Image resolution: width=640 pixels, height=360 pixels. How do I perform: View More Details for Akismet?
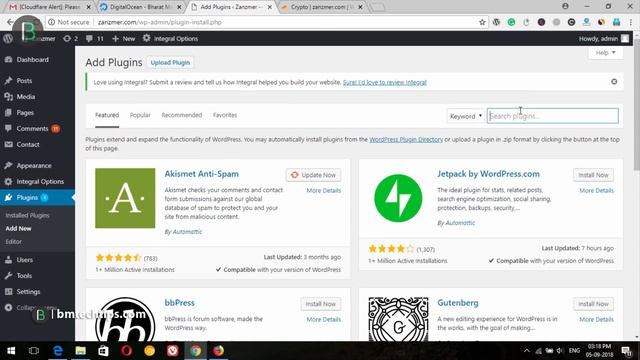323,191
